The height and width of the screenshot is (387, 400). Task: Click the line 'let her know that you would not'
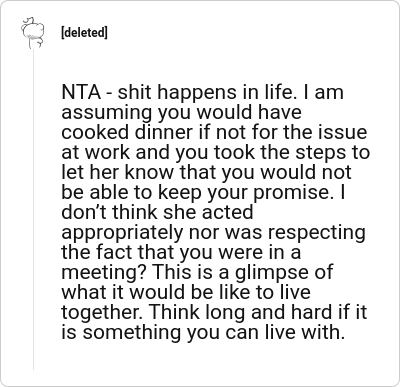[x=206, y=172]
